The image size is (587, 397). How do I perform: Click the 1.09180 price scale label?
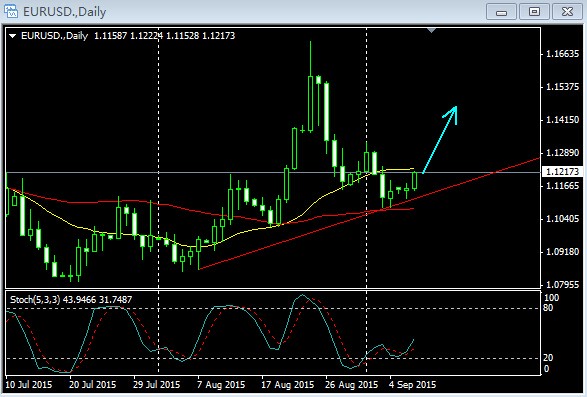(x=562, y=252)
